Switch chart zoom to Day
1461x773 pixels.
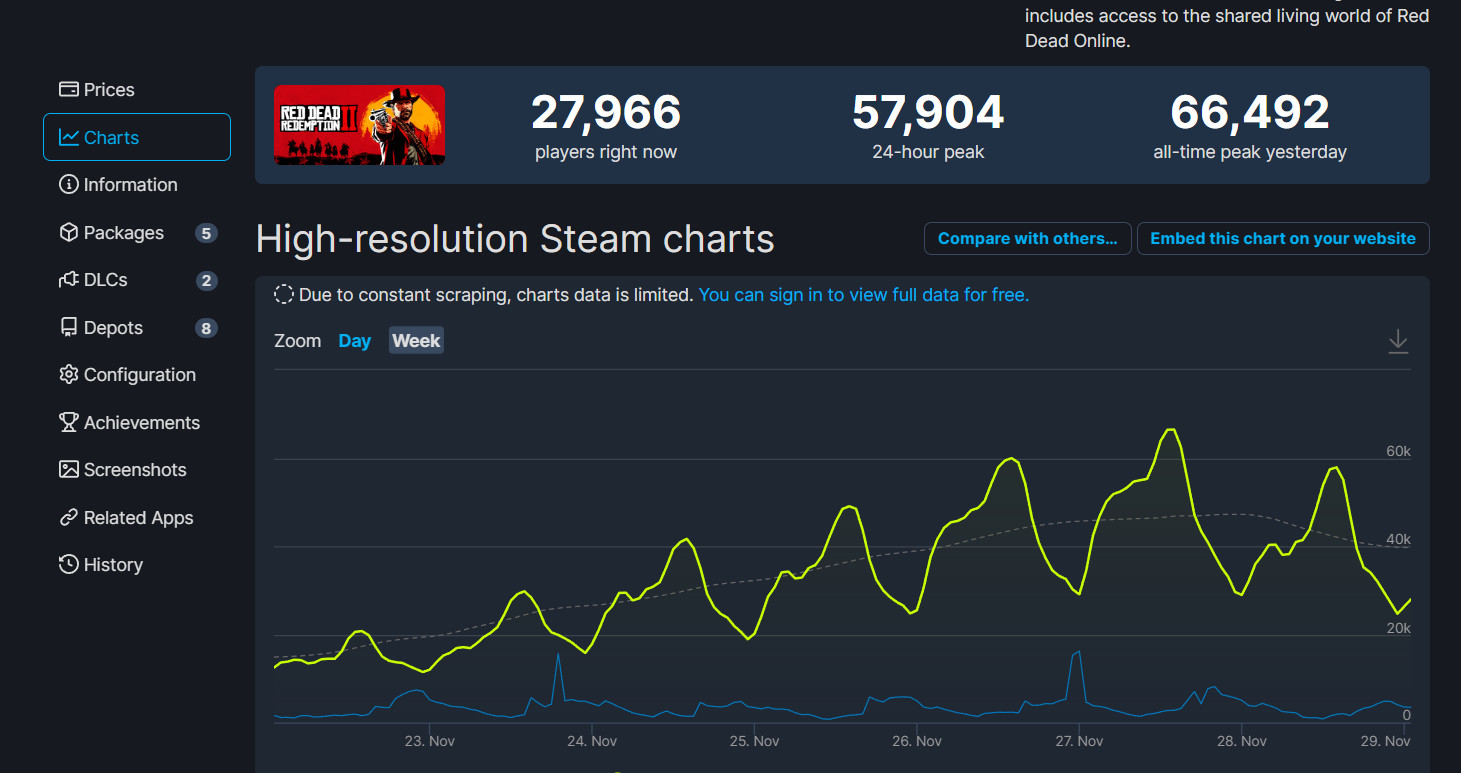[x=355, y=340]
